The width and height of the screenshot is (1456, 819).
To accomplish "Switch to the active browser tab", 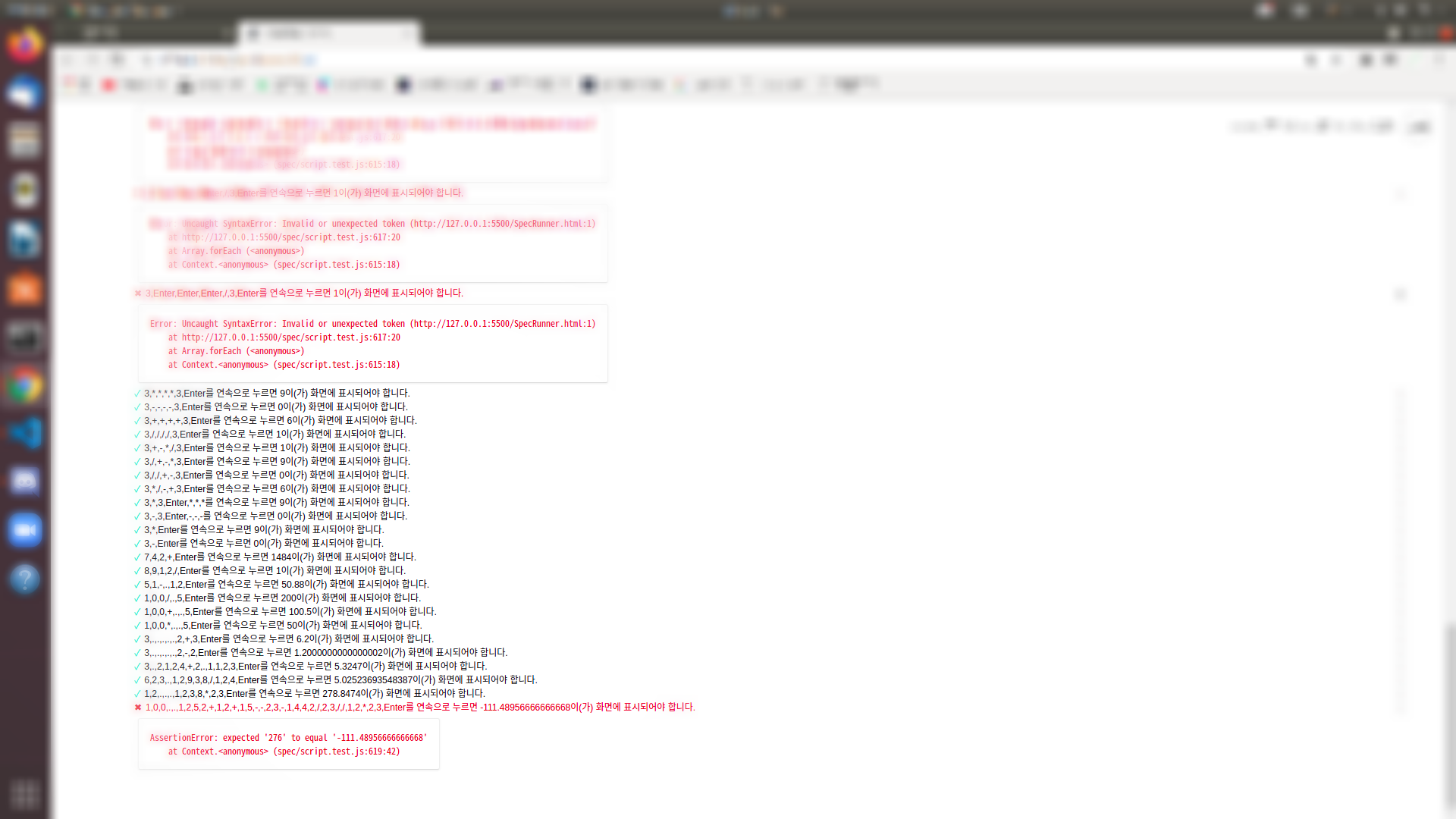I will [x=328, y=33].
